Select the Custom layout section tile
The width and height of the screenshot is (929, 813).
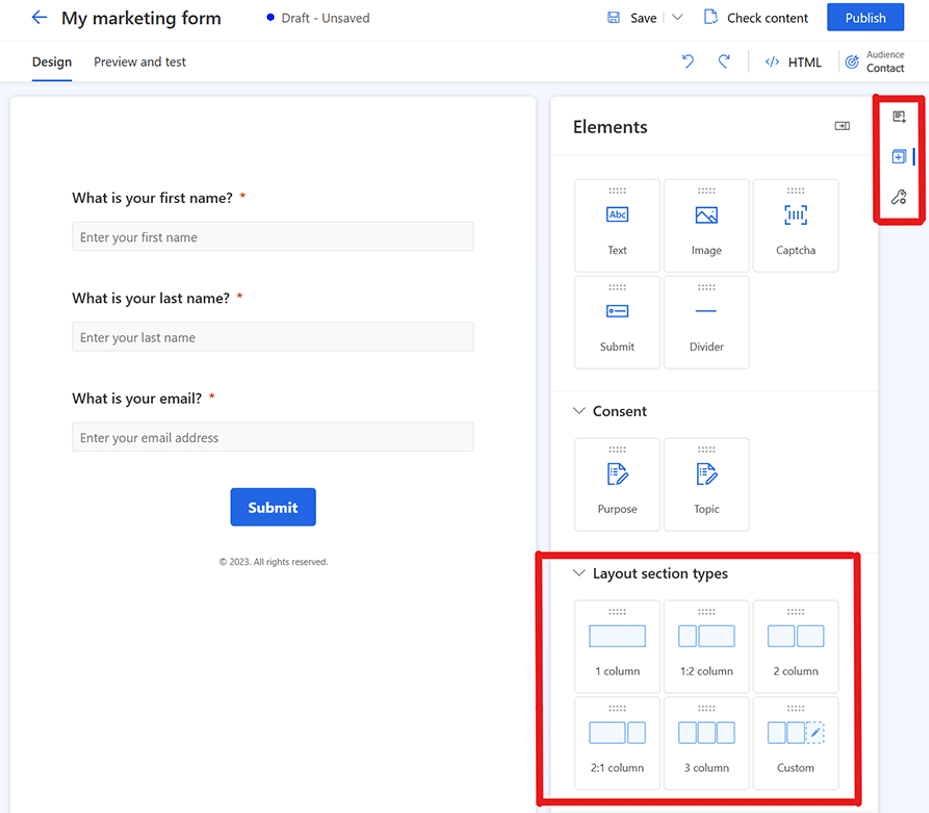click(x=795, y=743)
